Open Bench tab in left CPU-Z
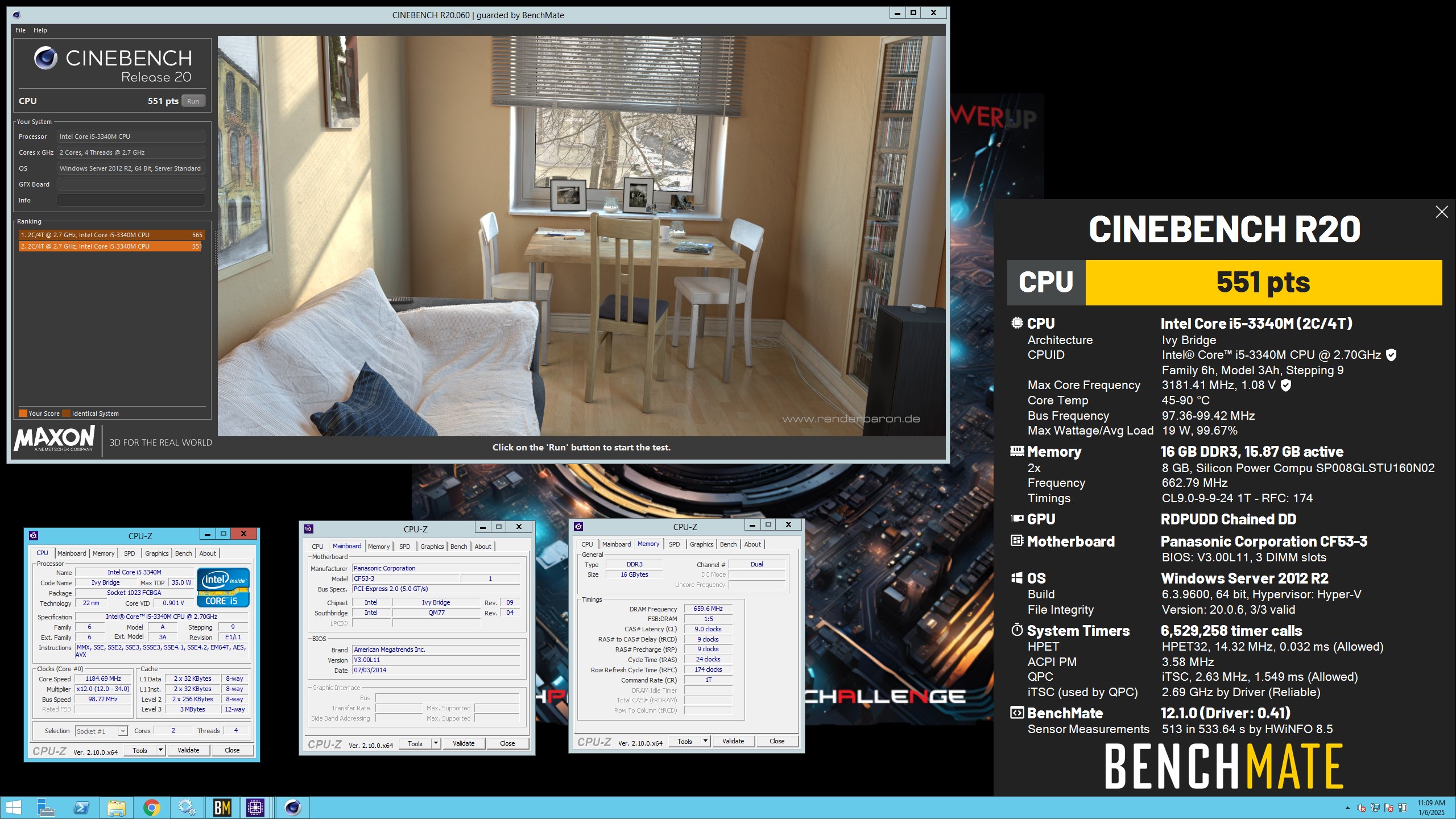 (x=183, y=553)
